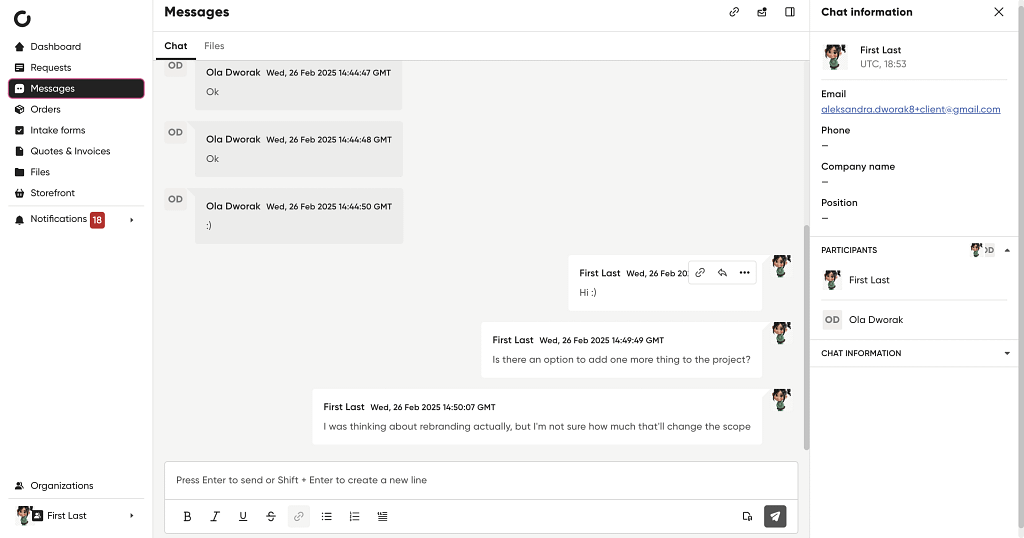Click the message input field
The width and height of the screenshot is (1024, 538).
pos(481,480)
